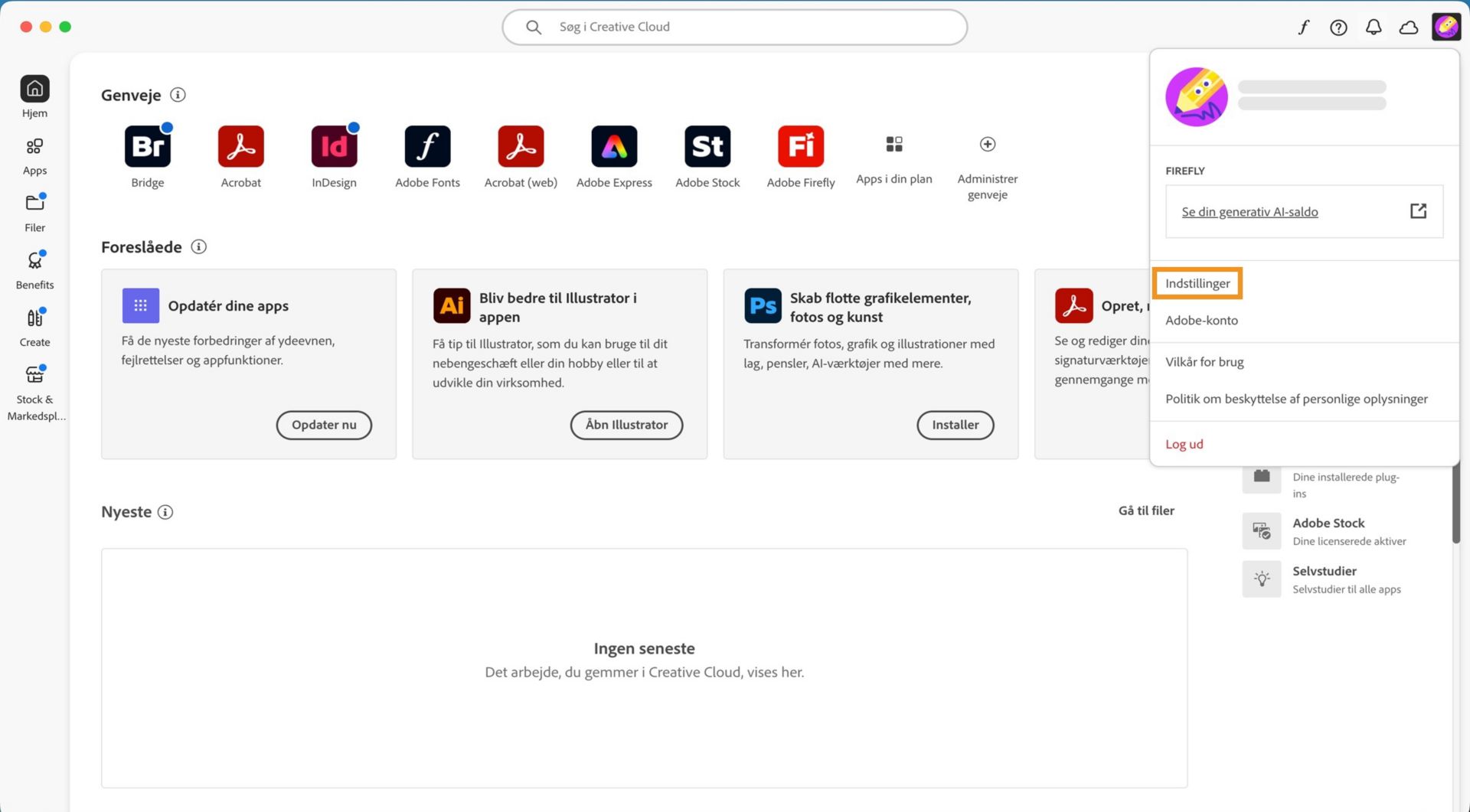The width and height of the screenshot is (1470, 812).
Task: Open Adobe-konto from the profile menu
Action: [1201, 320]
